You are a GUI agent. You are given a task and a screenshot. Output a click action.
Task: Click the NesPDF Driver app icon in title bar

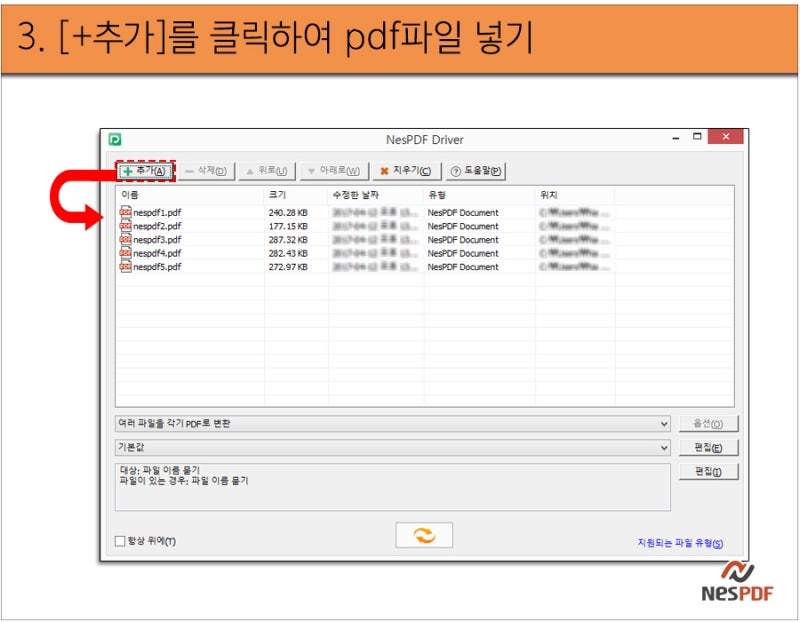point(115,139)
